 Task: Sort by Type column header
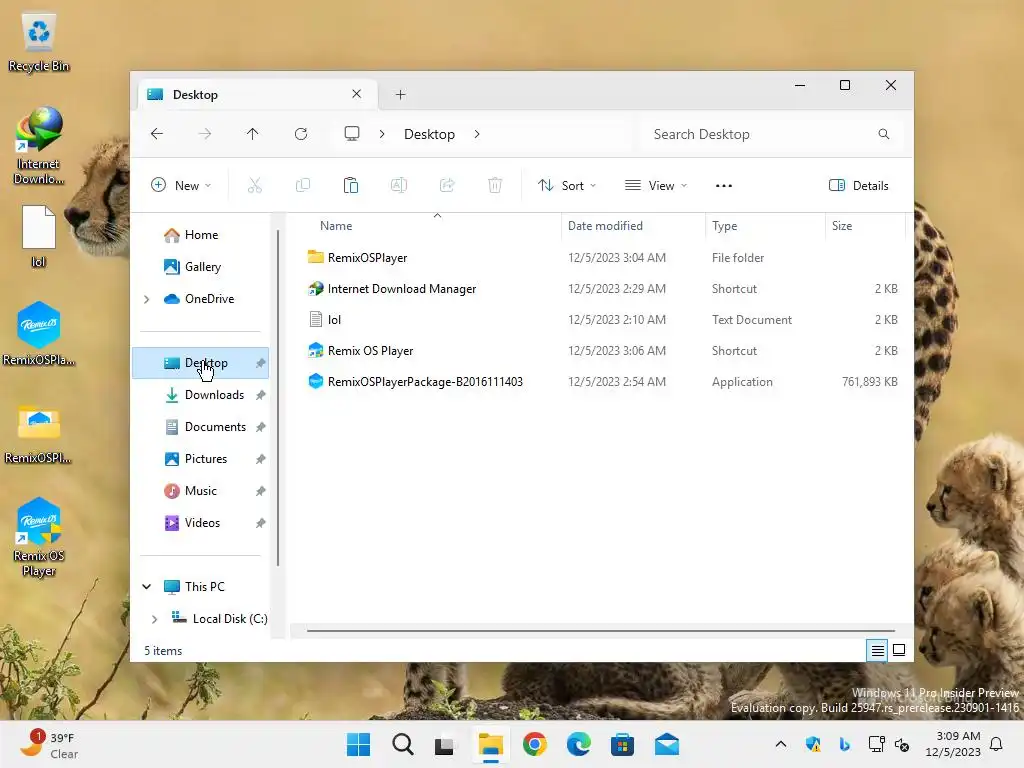pyautogui.click(x=765, y=226)
